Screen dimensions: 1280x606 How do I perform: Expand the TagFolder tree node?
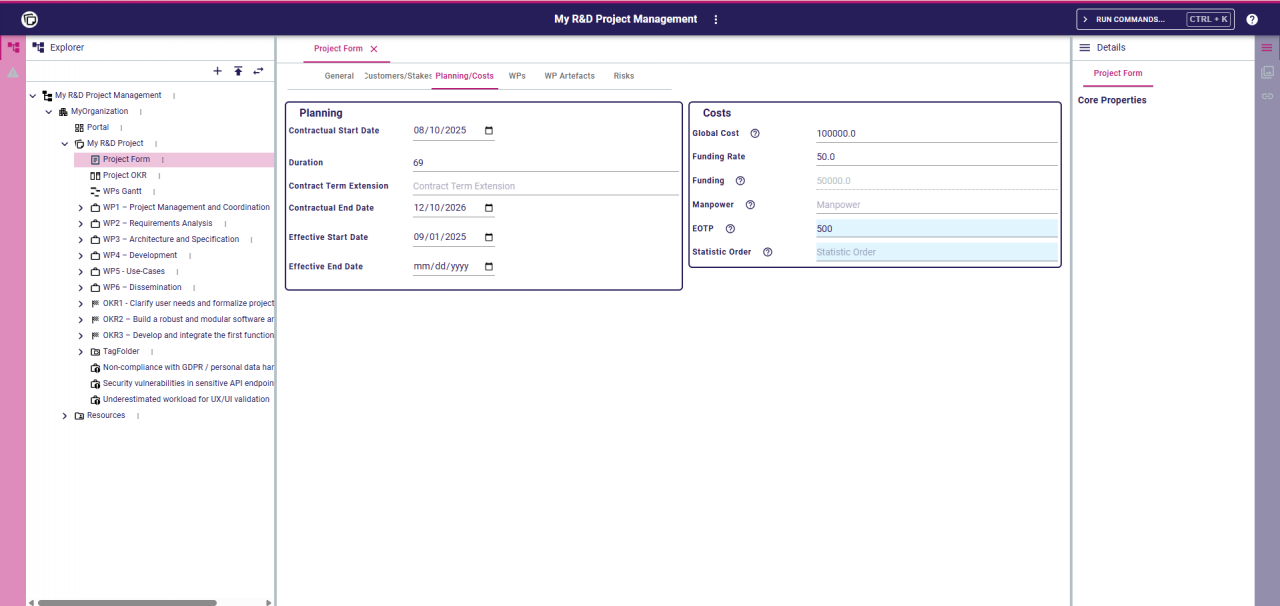[x=80, y=351]
